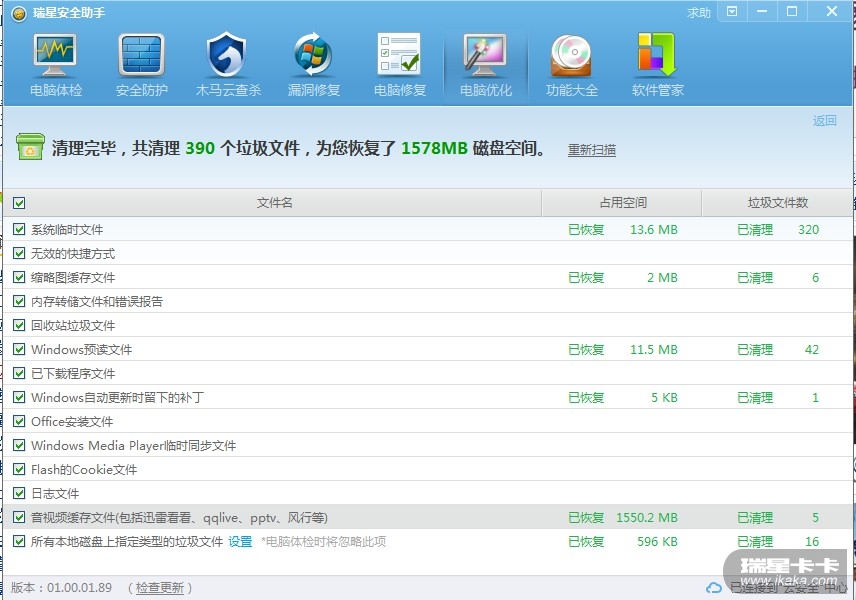Viewport: 856px width, 600px height.
Task: Uncheck Windows Media Player临时同步文件 checkbox
Action: pos(19,445)
